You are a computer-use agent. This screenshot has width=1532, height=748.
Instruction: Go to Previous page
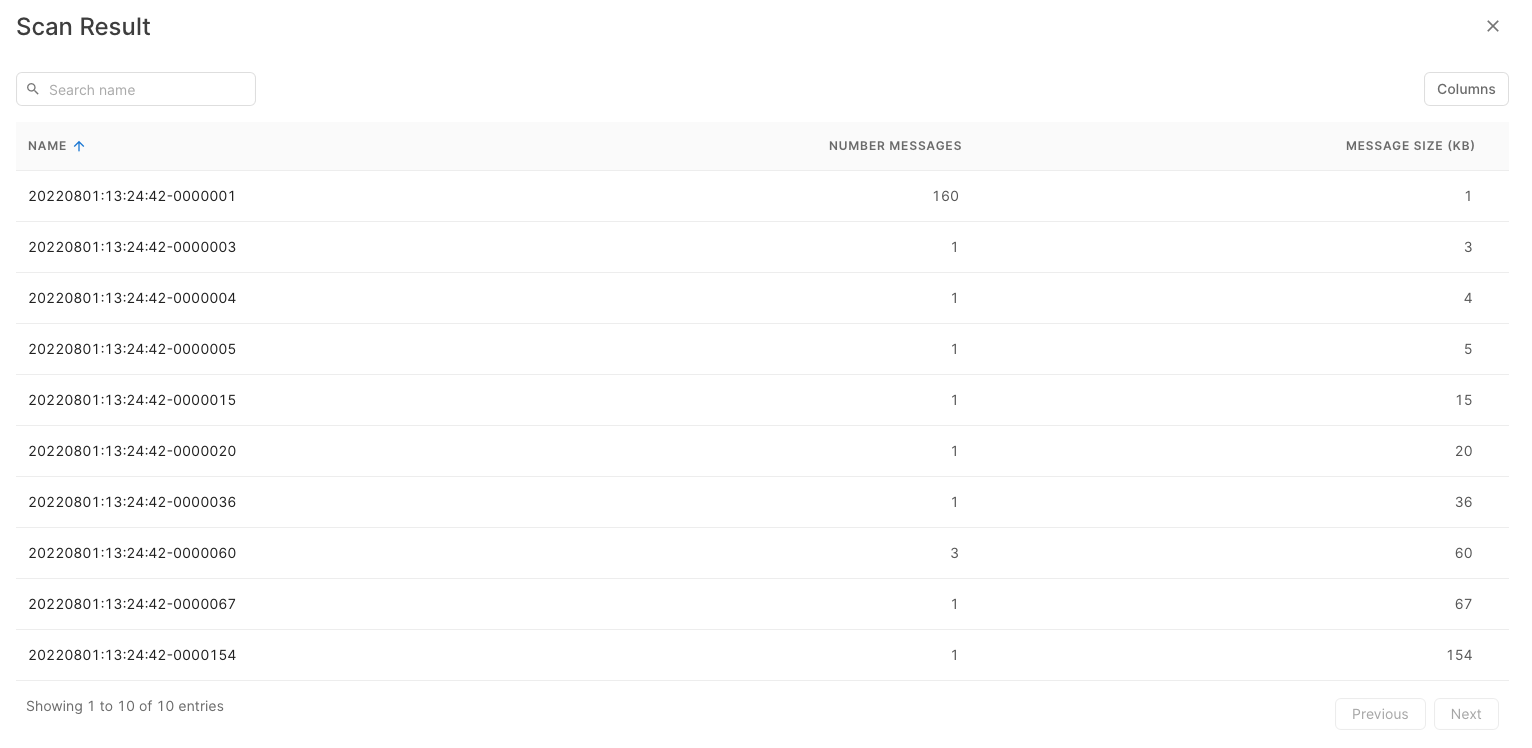click(x=1379, y=714)
